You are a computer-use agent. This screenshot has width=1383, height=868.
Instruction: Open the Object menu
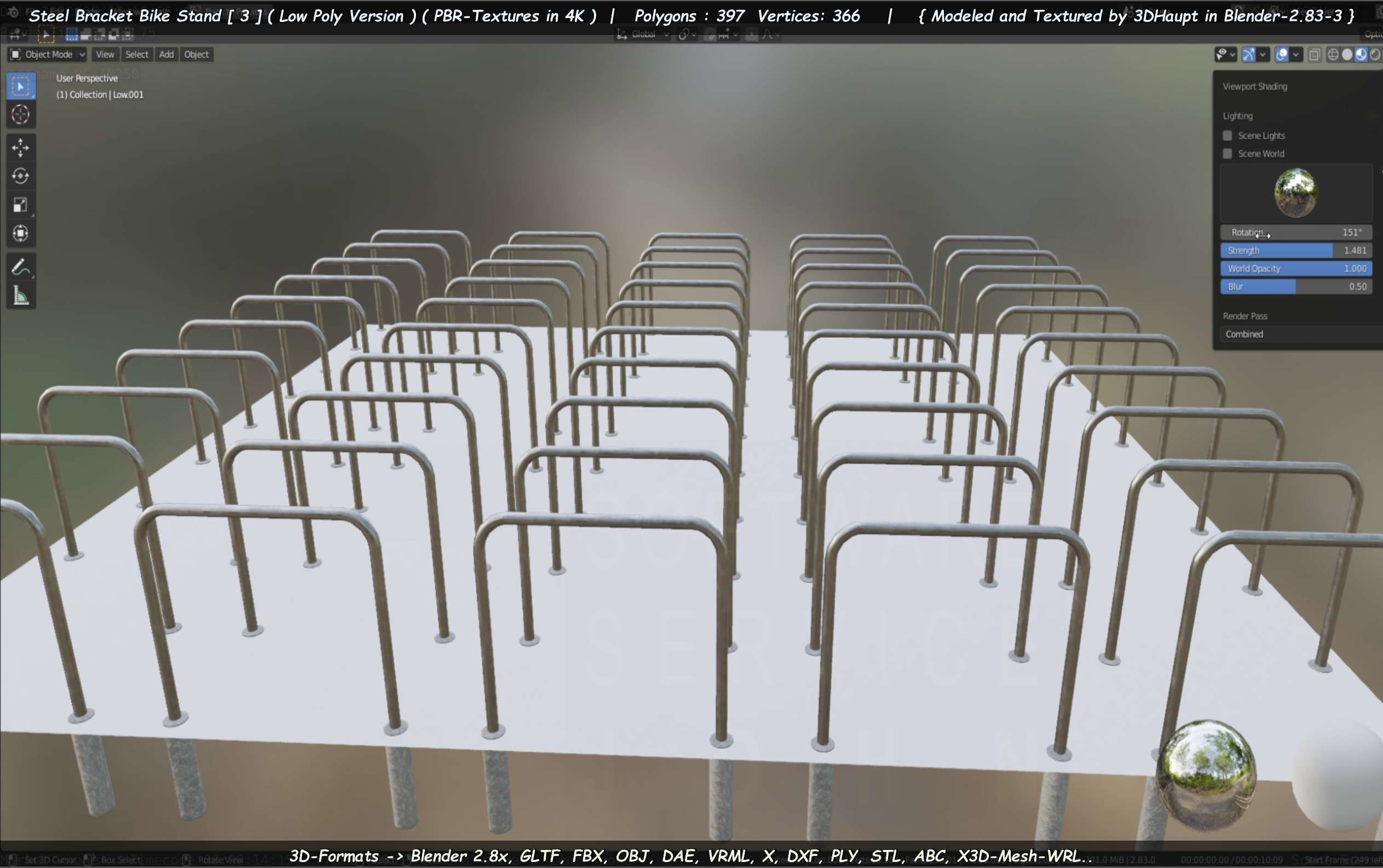[197, 55]
